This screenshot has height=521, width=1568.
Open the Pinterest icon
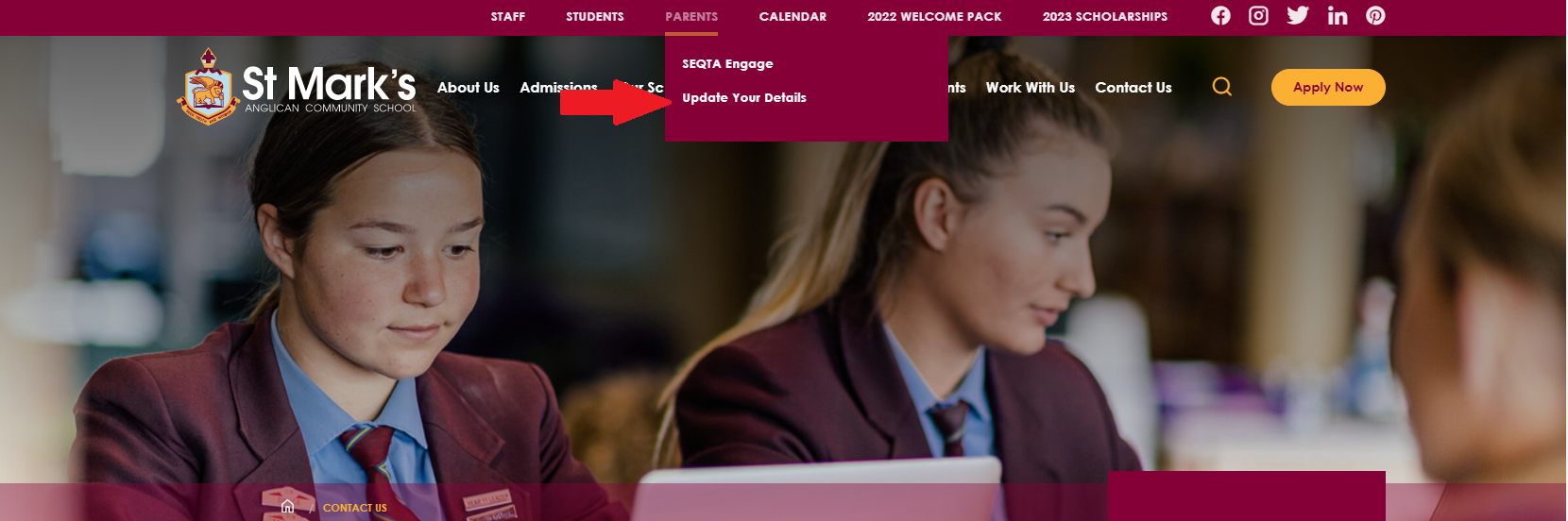pos(1375,16)
